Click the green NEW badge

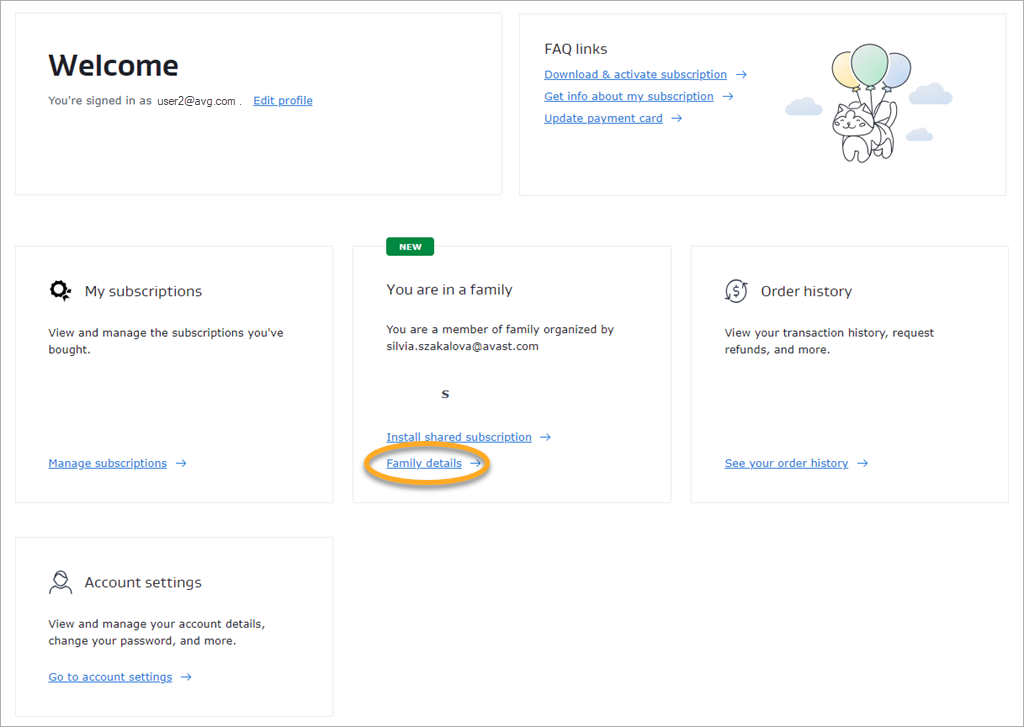(x=410, y=247)
